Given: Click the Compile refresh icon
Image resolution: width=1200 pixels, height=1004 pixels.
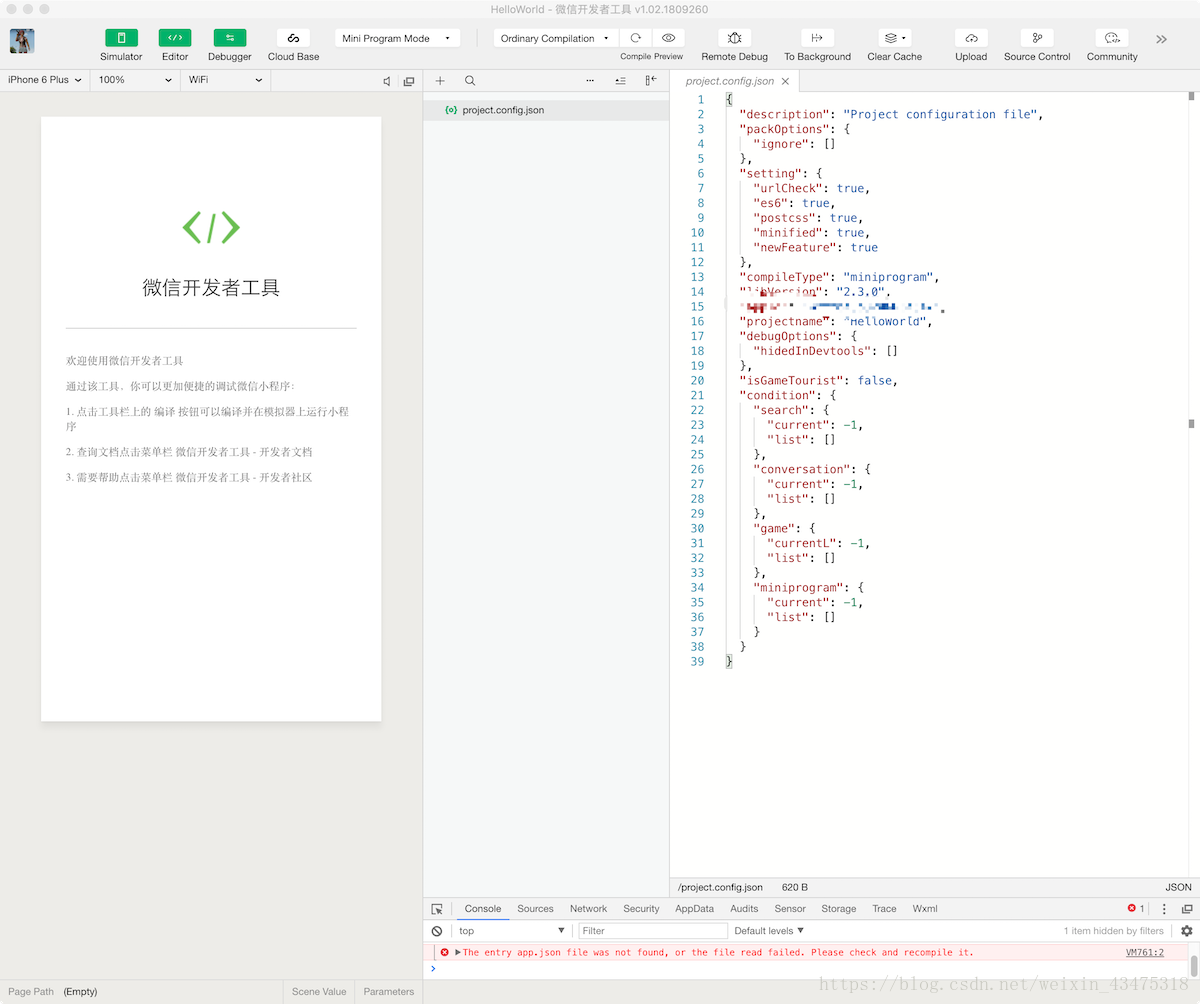Looking at the screenshot, I should pyautogui.click(x=635, y=38).
